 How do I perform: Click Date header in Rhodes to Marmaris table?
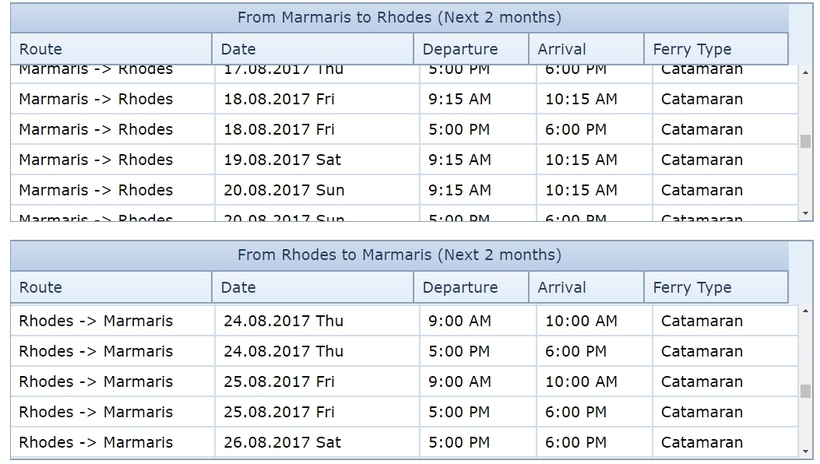pos(312,287)
